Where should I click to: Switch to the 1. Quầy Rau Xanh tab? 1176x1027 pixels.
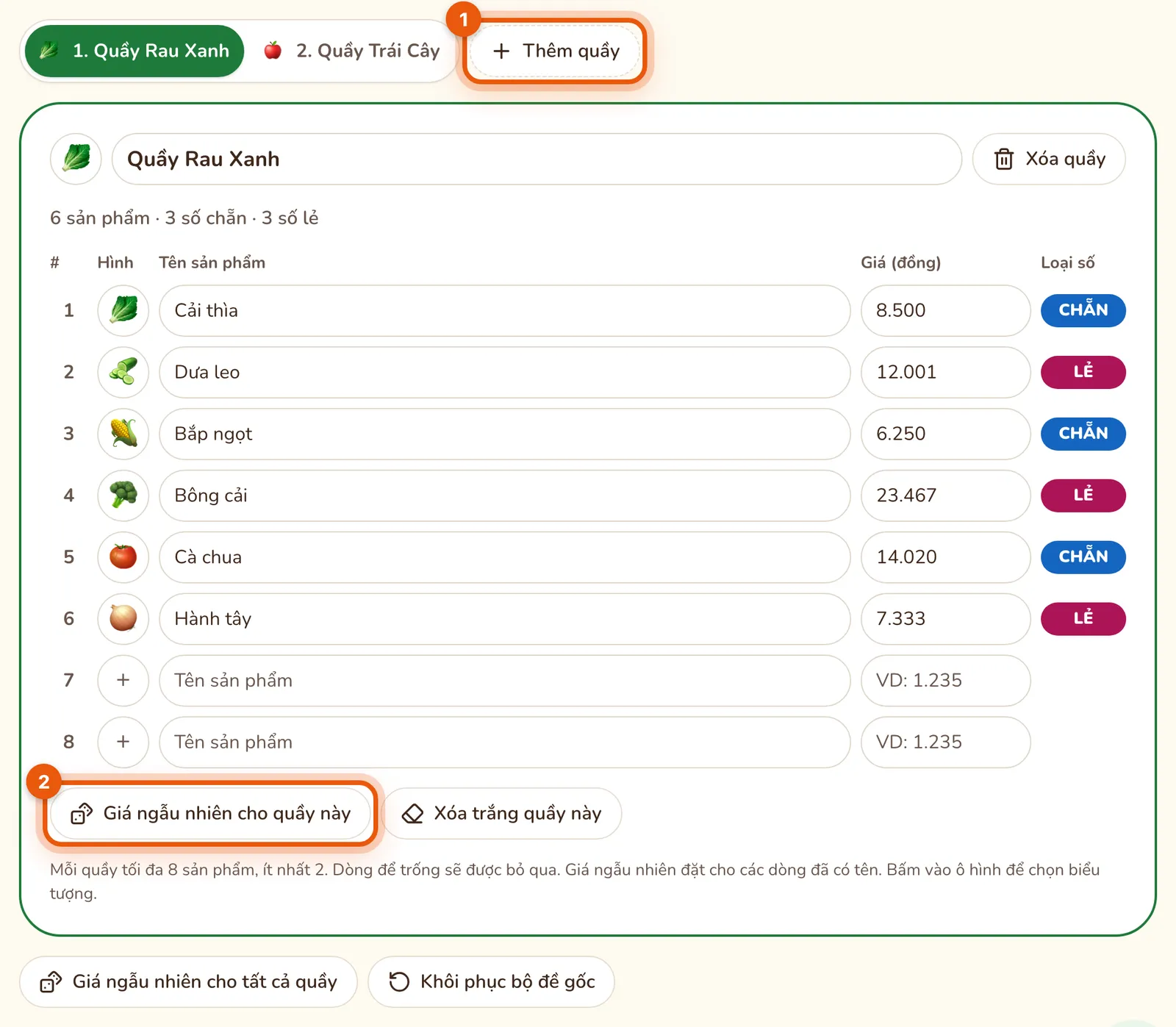[135, 51]
